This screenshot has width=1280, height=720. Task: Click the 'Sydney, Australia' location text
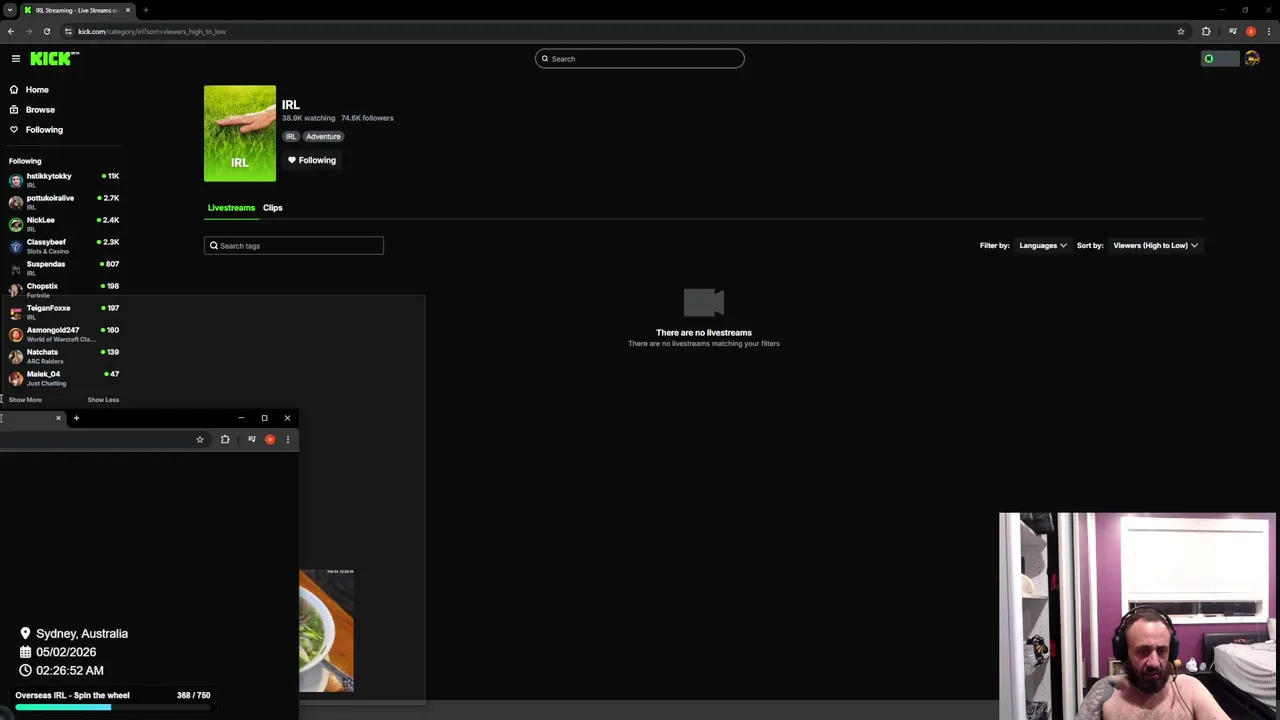tap(82, 634)
